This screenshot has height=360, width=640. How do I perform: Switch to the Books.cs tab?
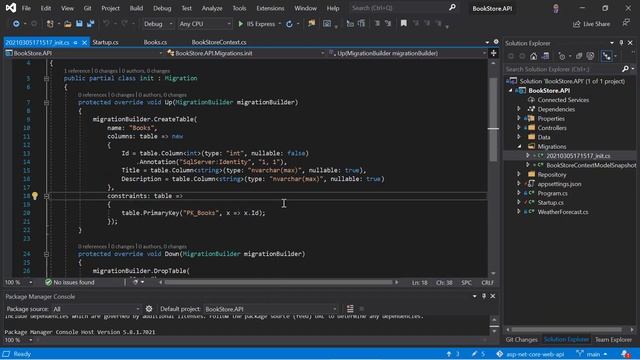[155, 42]
